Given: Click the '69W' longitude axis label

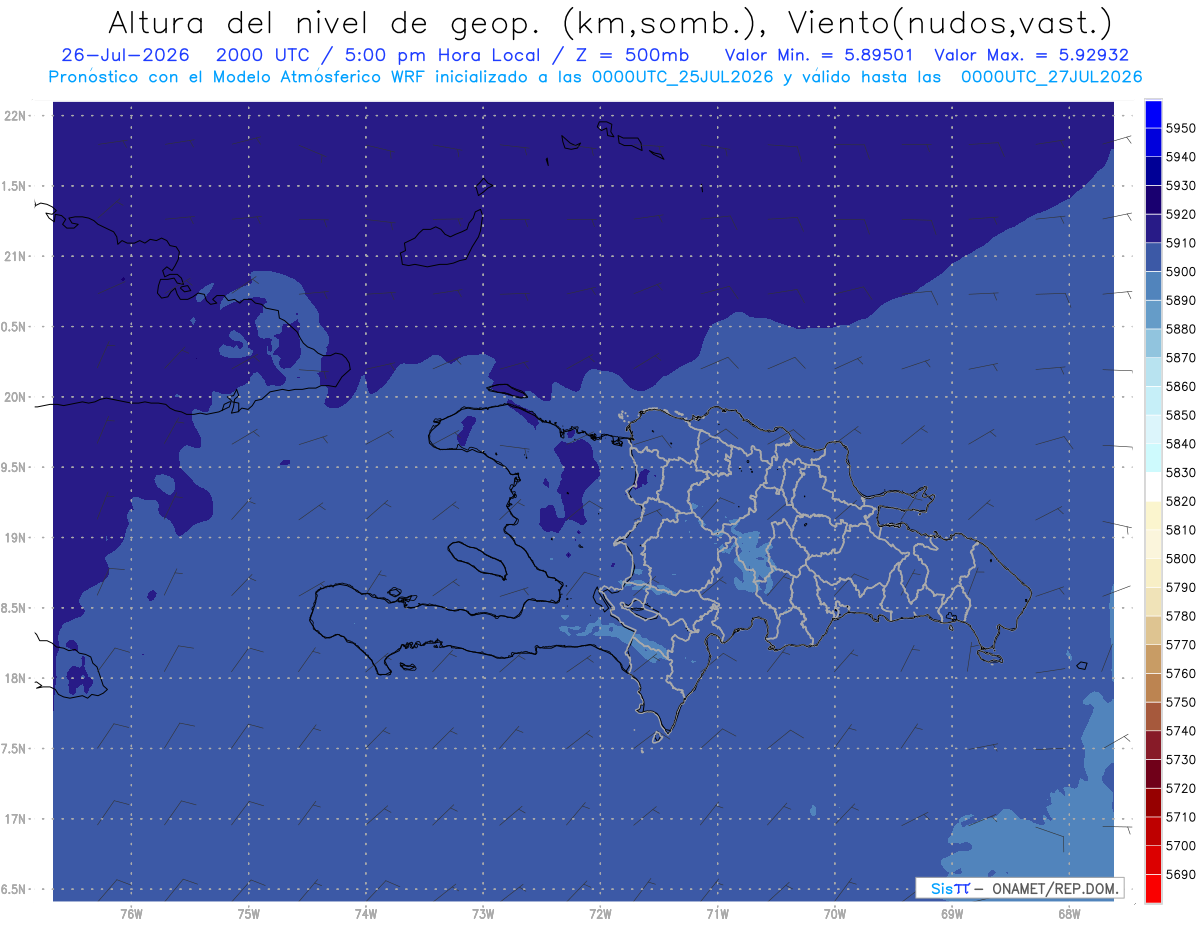Looking at the screenshot, I should coord(951,914).
